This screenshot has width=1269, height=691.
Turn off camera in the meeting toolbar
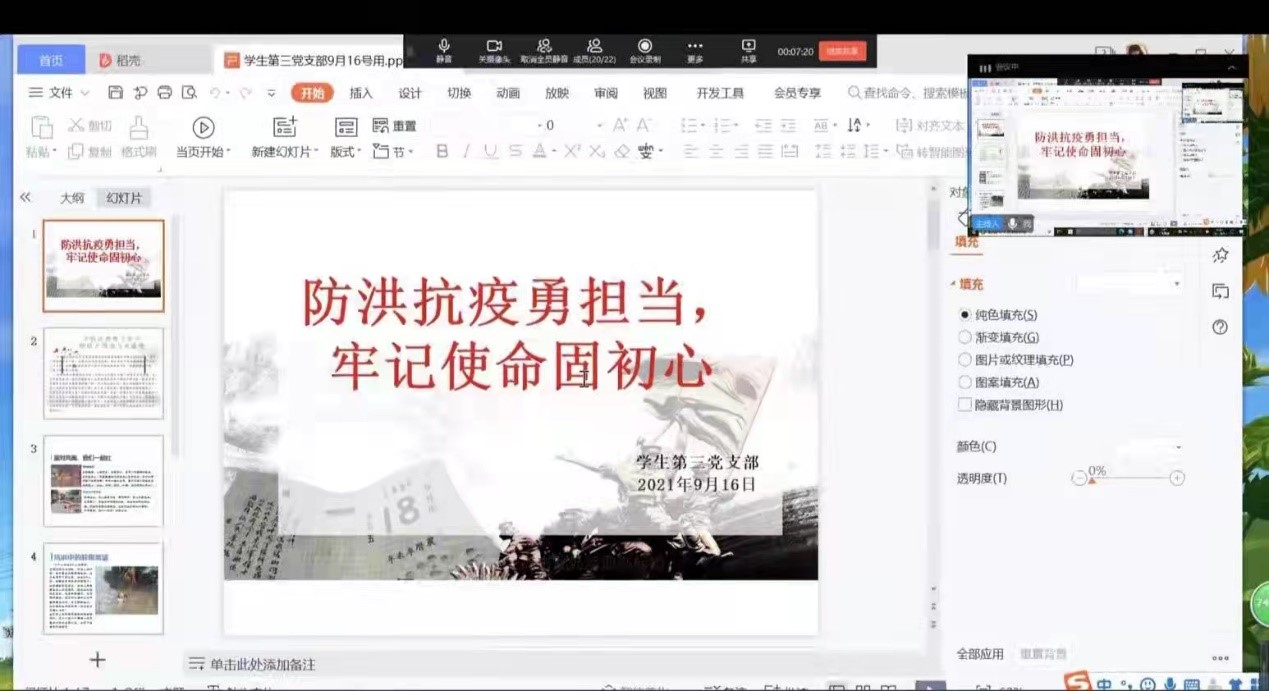point(494,51)
